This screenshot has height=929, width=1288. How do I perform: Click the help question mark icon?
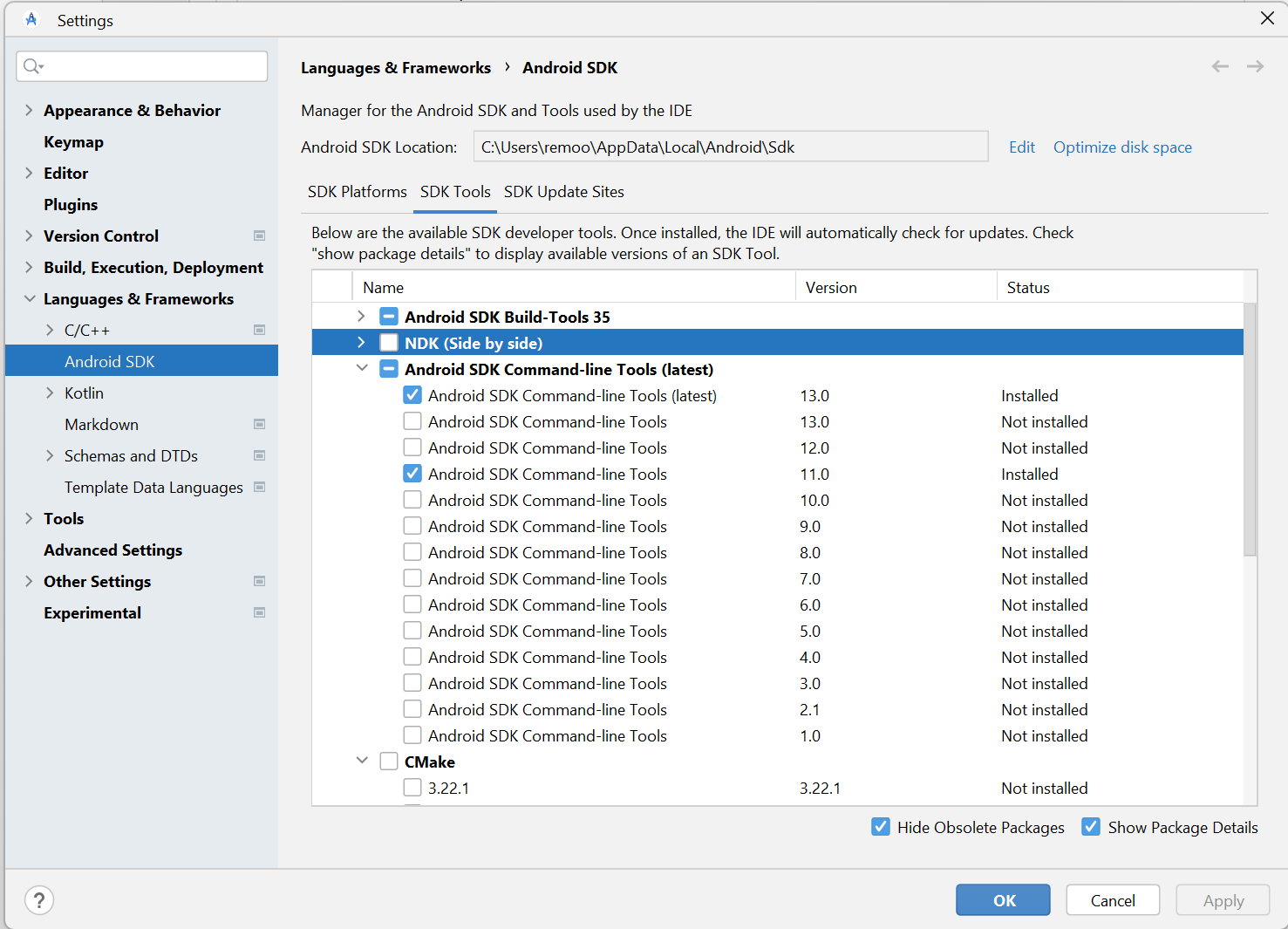(39, 900)
